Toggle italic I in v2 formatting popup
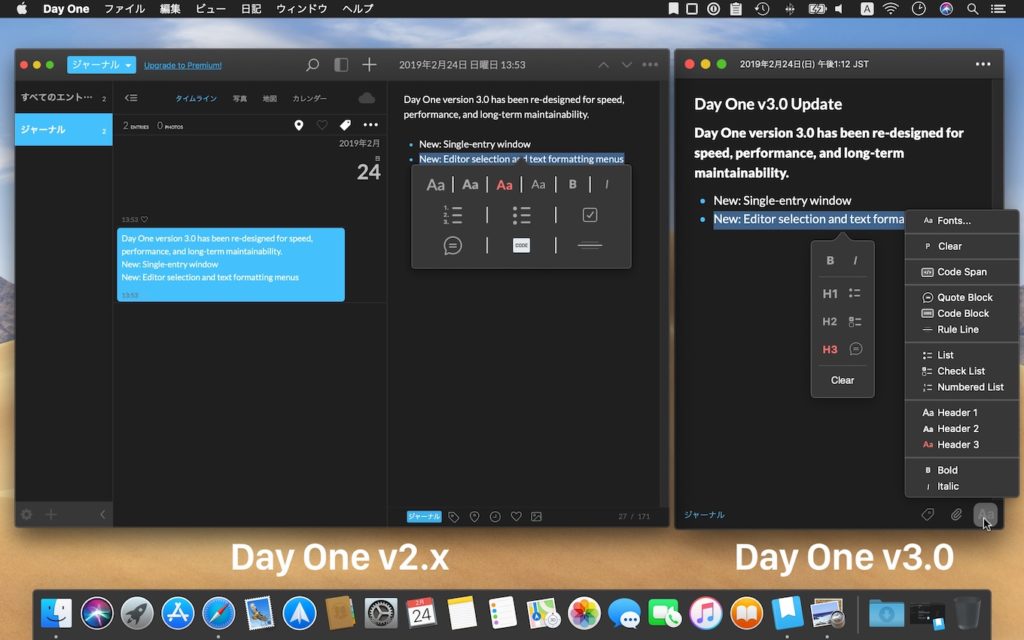This screenshot has height=640, width=1024. point(607,184)
